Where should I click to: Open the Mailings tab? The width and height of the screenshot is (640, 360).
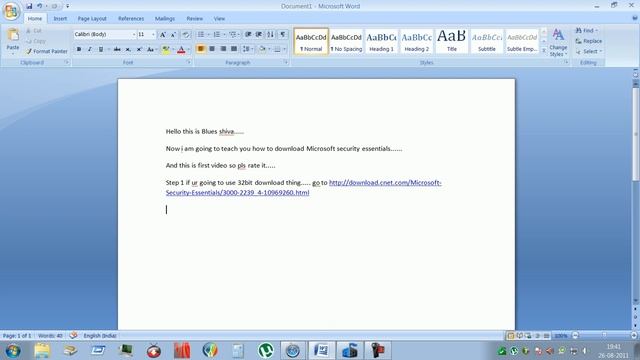(x=164, y=19)
